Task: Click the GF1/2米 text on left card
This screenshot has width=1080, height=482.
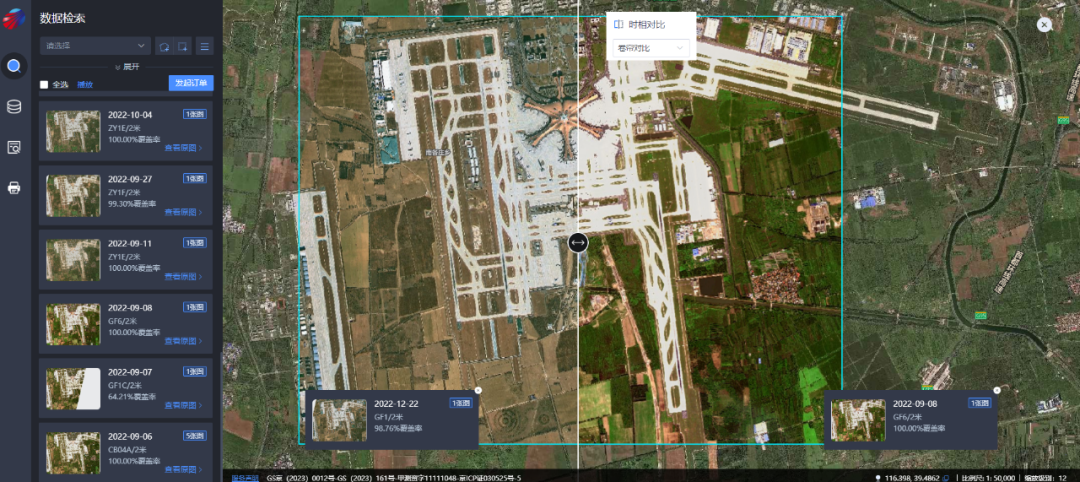Action: (x=388, y=417)
